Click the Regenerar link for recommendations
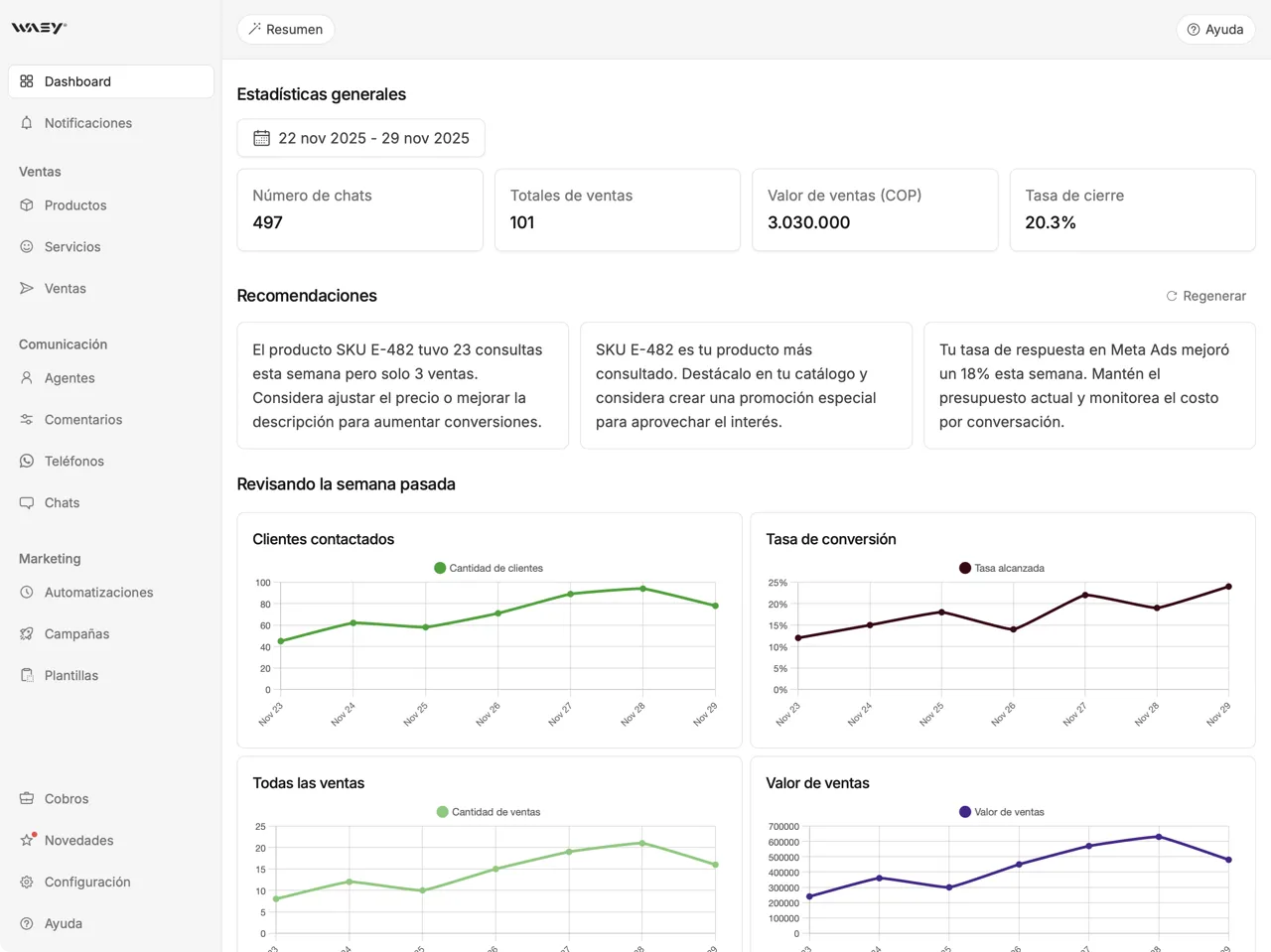 pos(1206,296)
